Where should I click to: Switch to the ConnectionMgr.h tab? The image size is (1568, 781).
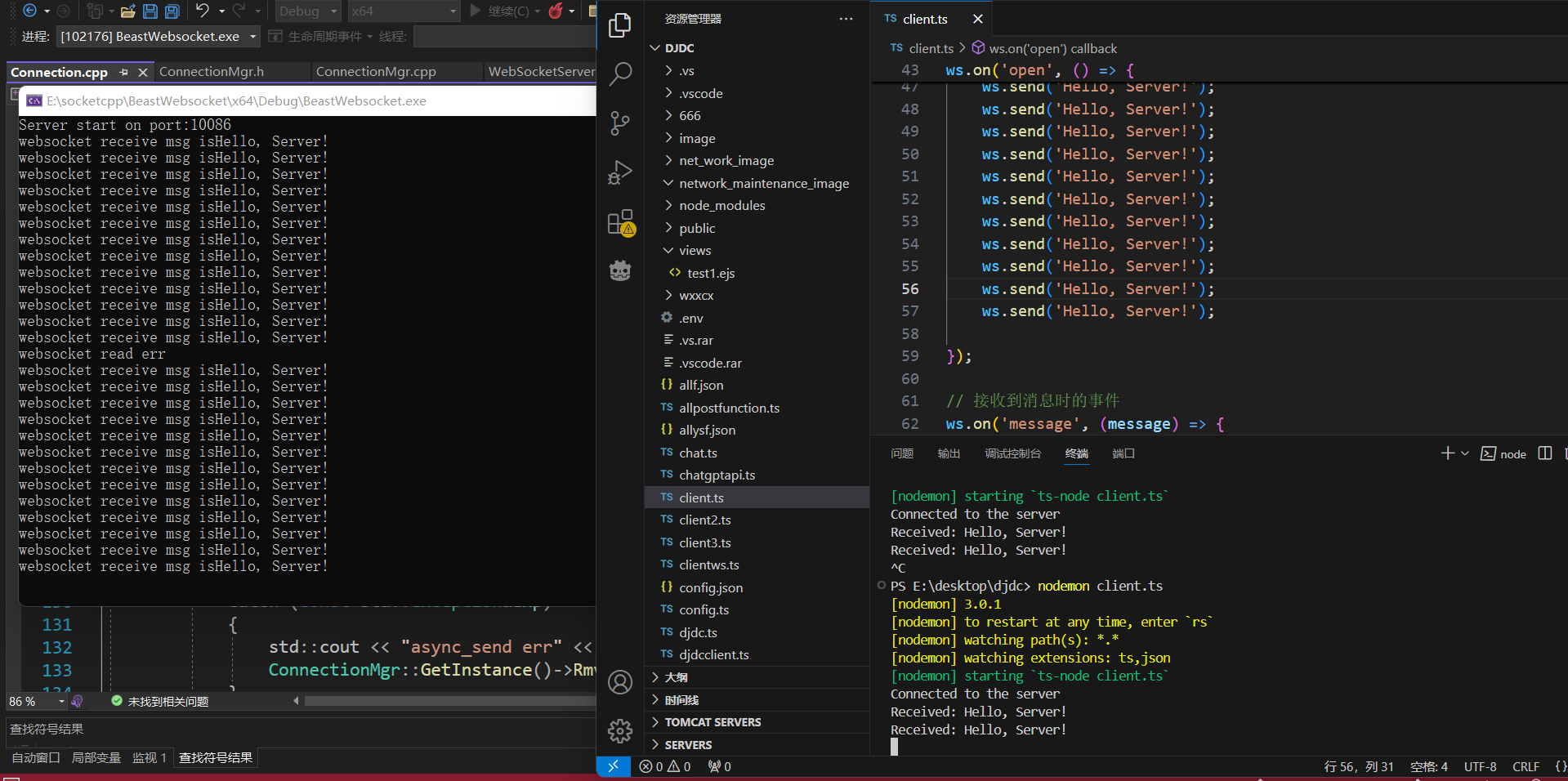click(x=212, y=72)
